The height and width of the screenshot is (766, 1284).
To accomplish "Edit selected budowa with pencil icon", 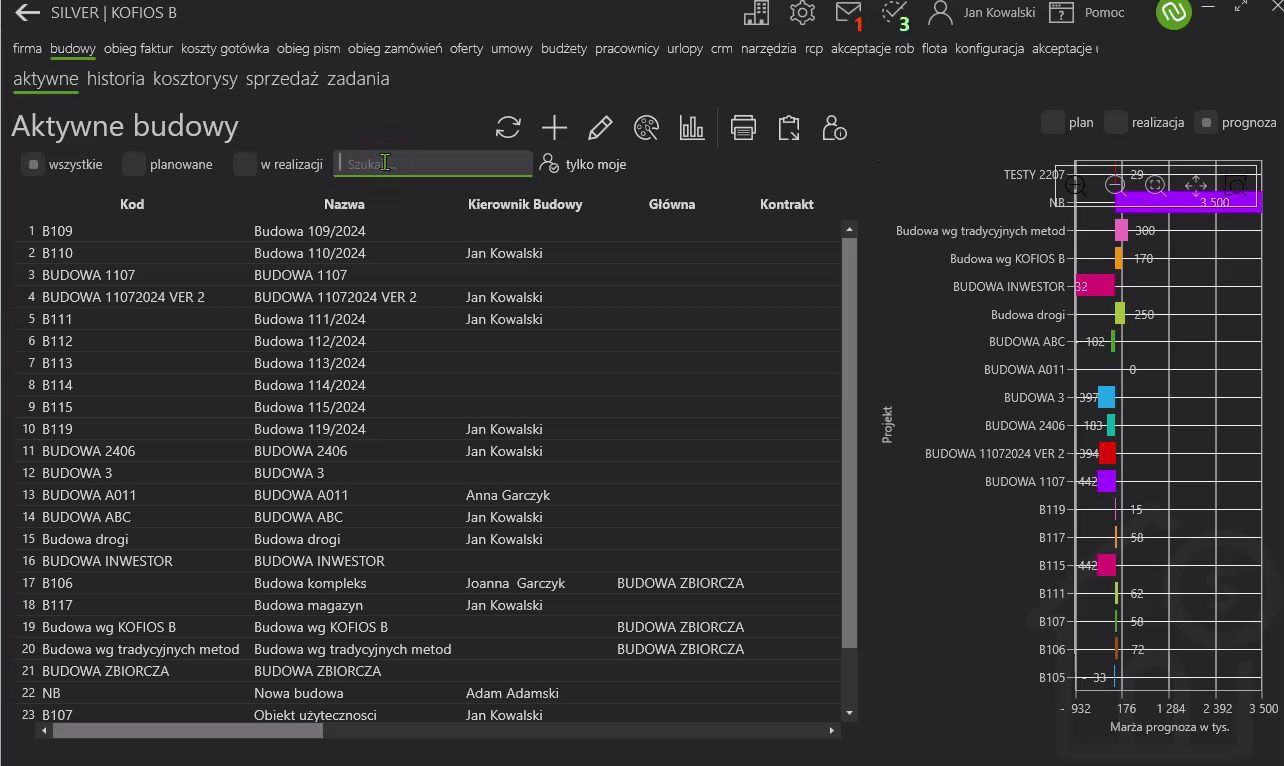I will click(x=600, y=127).
